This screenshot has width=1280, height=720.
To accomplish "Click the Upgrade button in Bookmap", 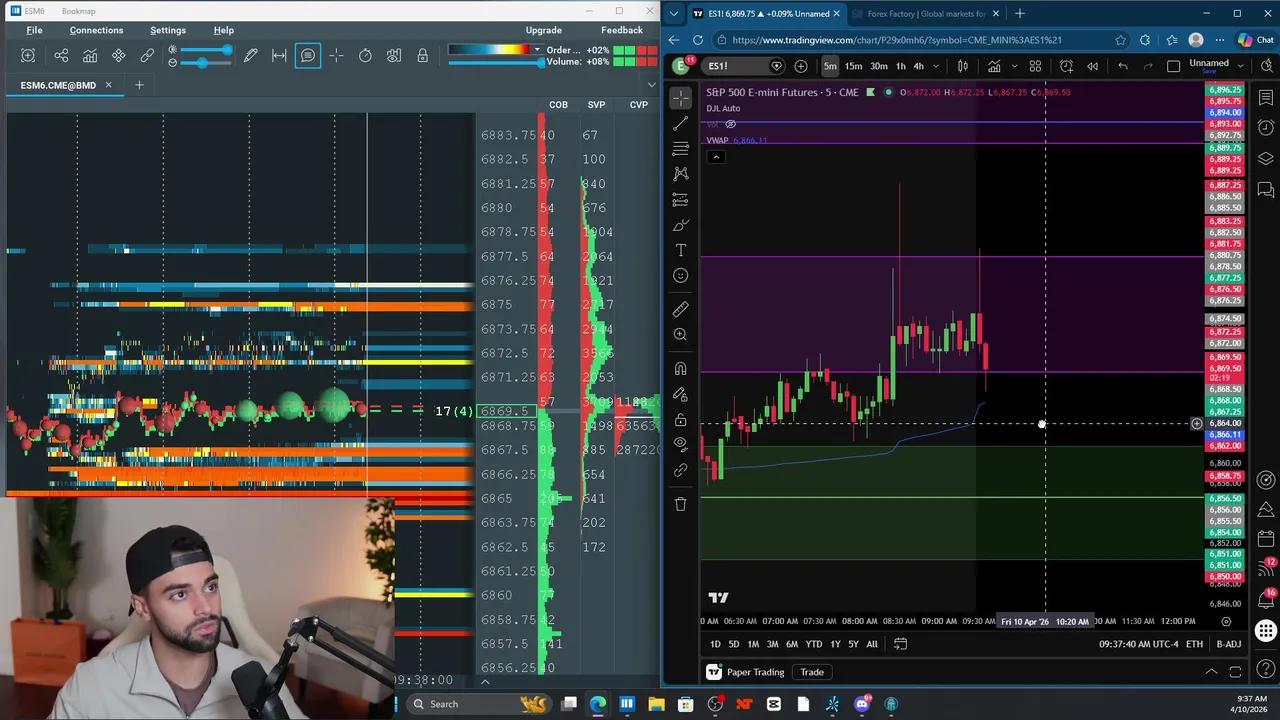I will (x=544, y=30).
